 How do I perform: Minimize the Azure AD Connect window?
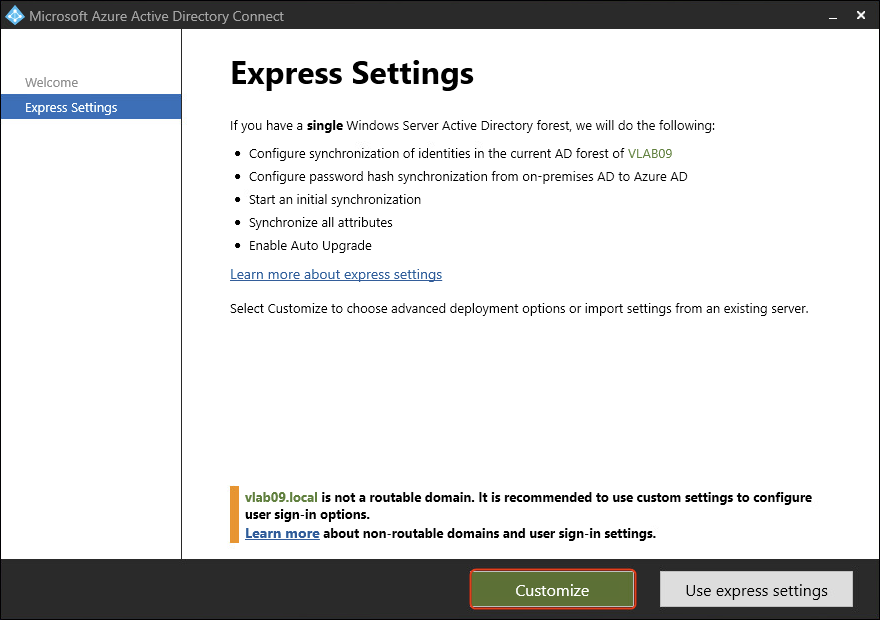[831, 16]
